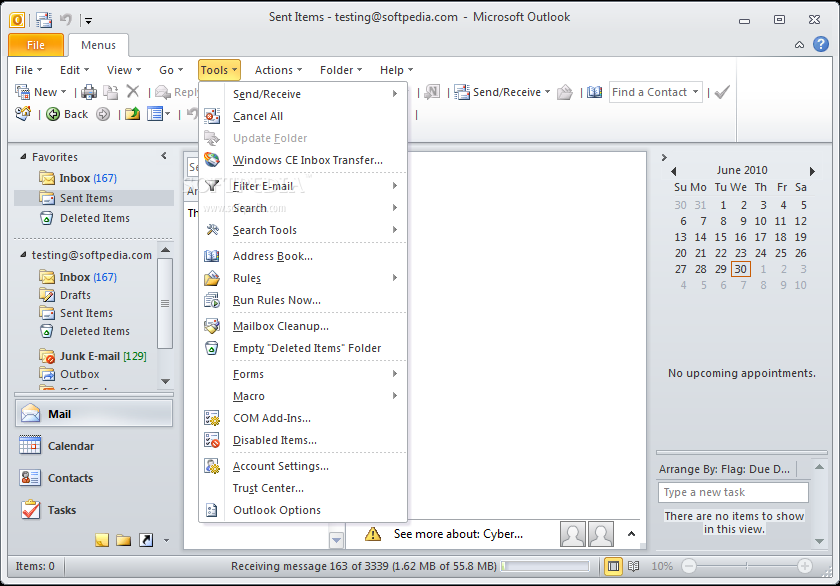Expand the People Pane caret
The image size is (840, 586).
click(631, 534)
